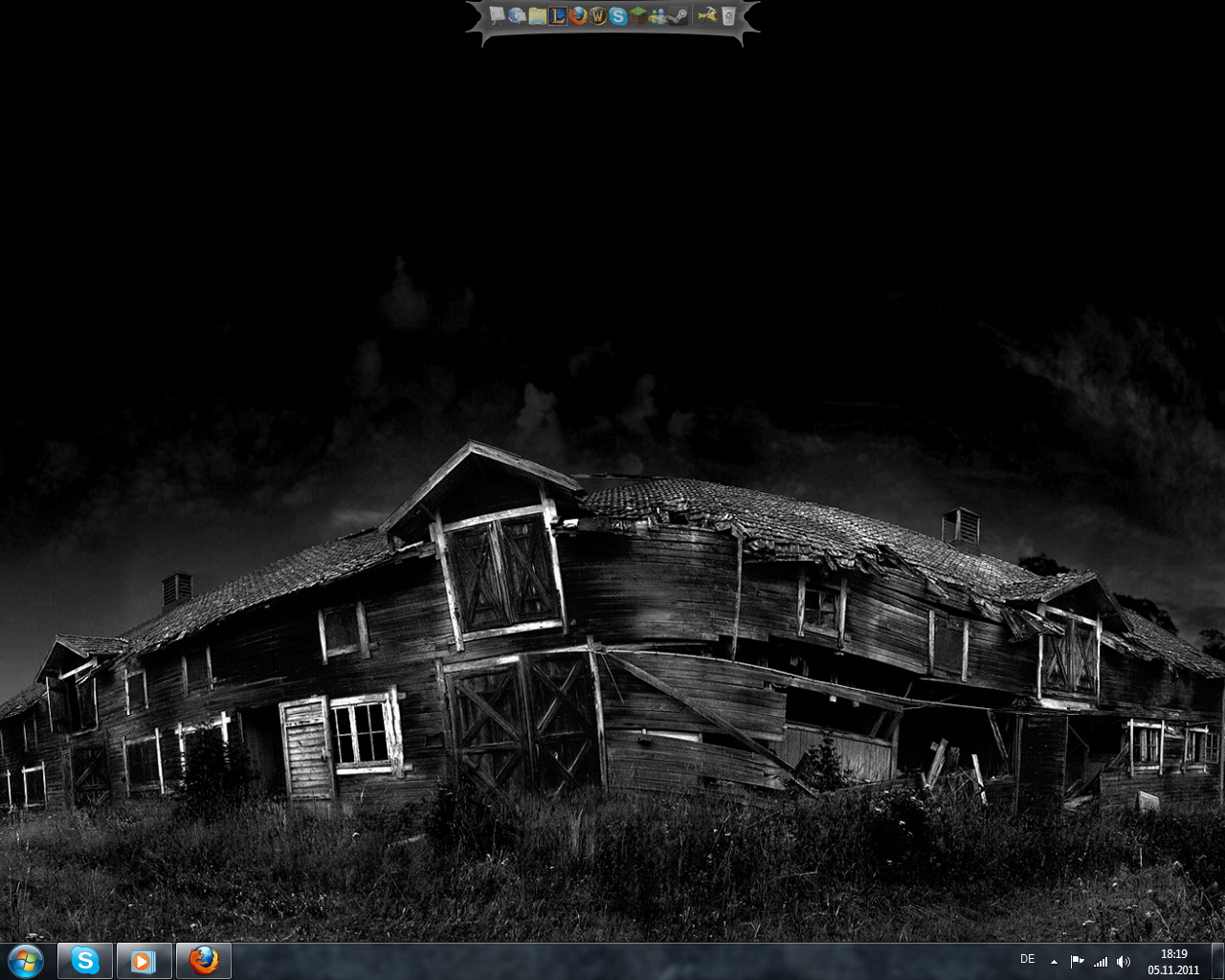Switch to Firefox in the taskbar

coord(203,961)
